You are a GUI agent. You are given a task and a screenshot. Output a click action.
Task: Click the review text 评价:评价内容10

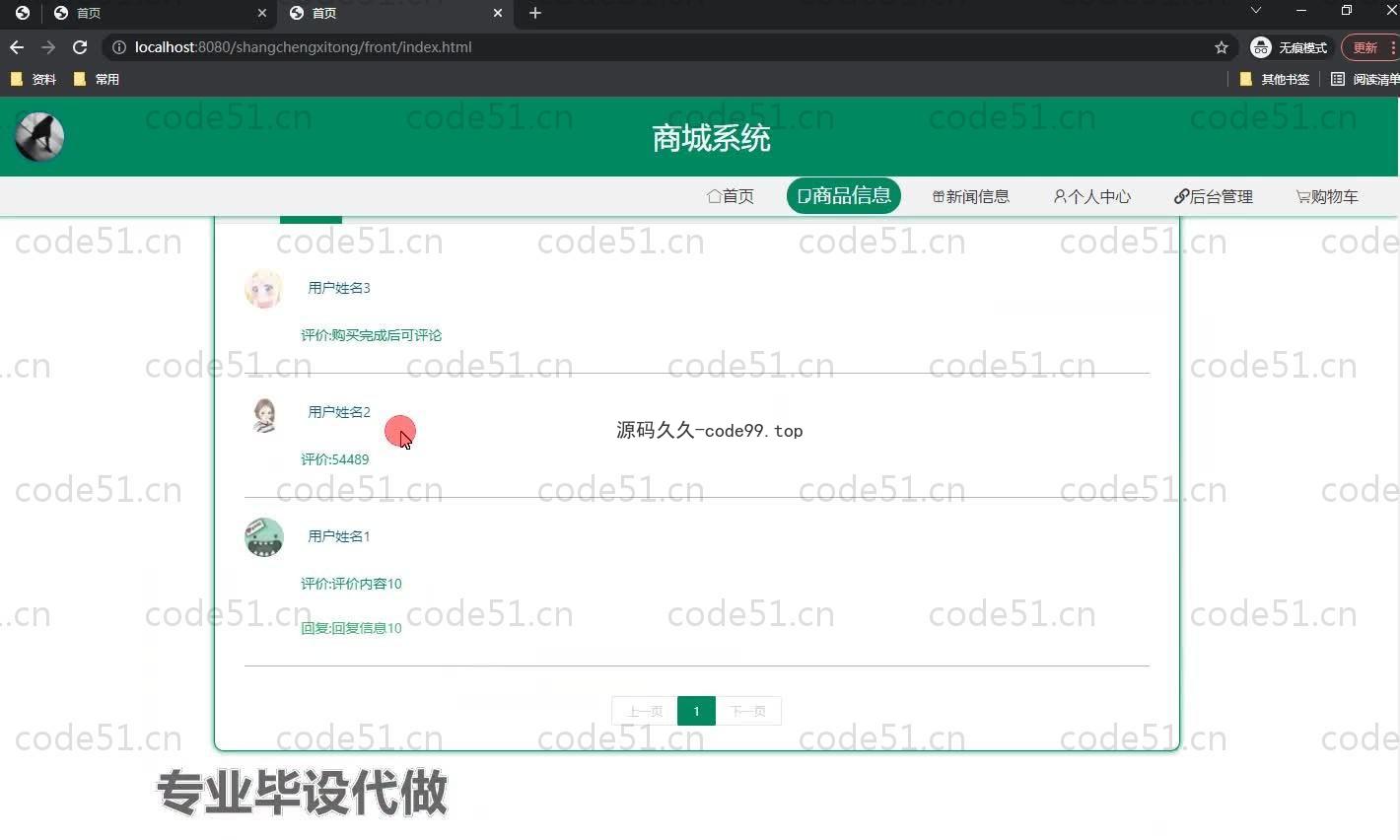pos(352,584)
